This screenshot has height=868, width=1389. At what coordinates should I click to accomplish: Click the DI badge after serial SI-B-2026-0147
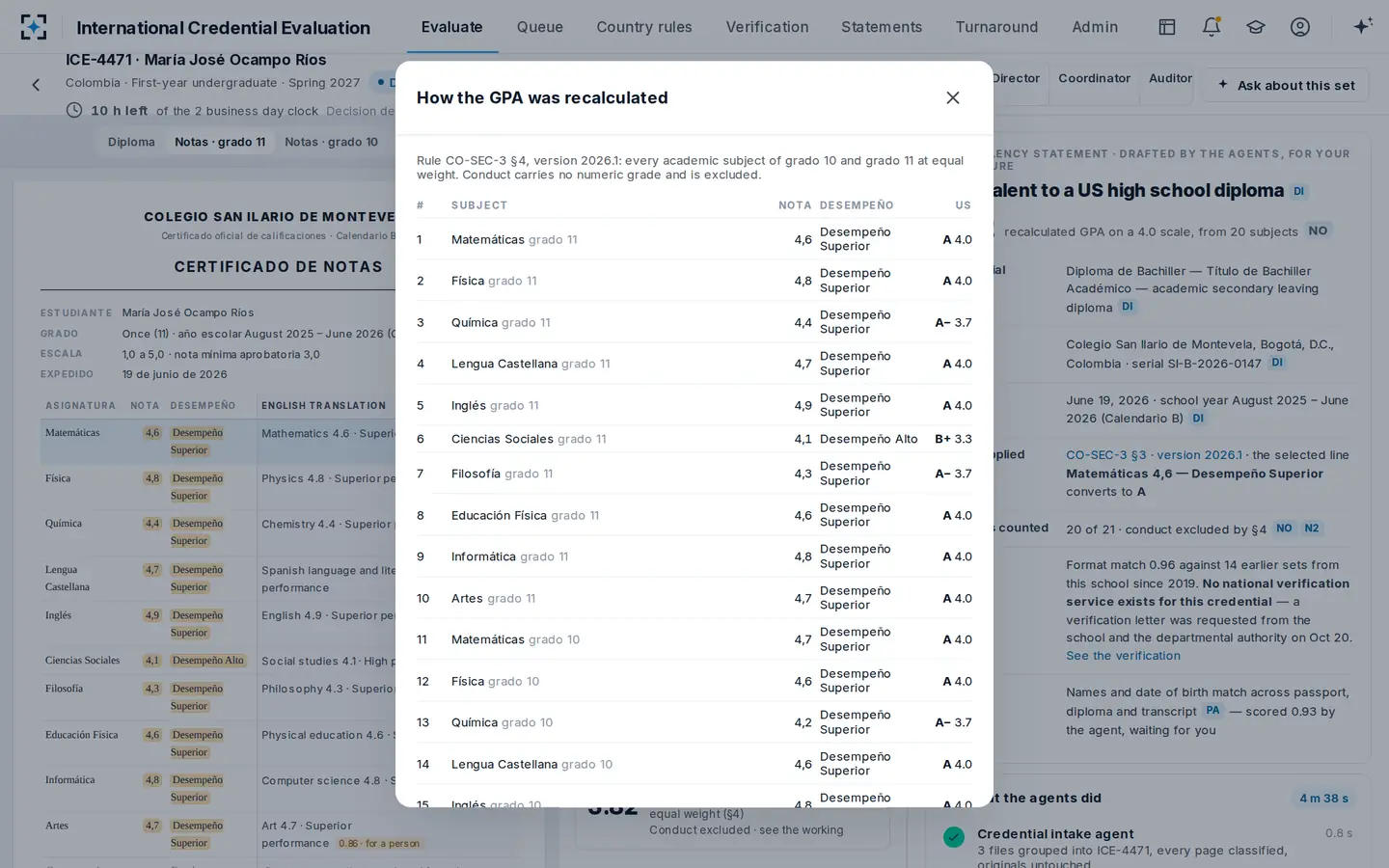(x=1277, y=363)
